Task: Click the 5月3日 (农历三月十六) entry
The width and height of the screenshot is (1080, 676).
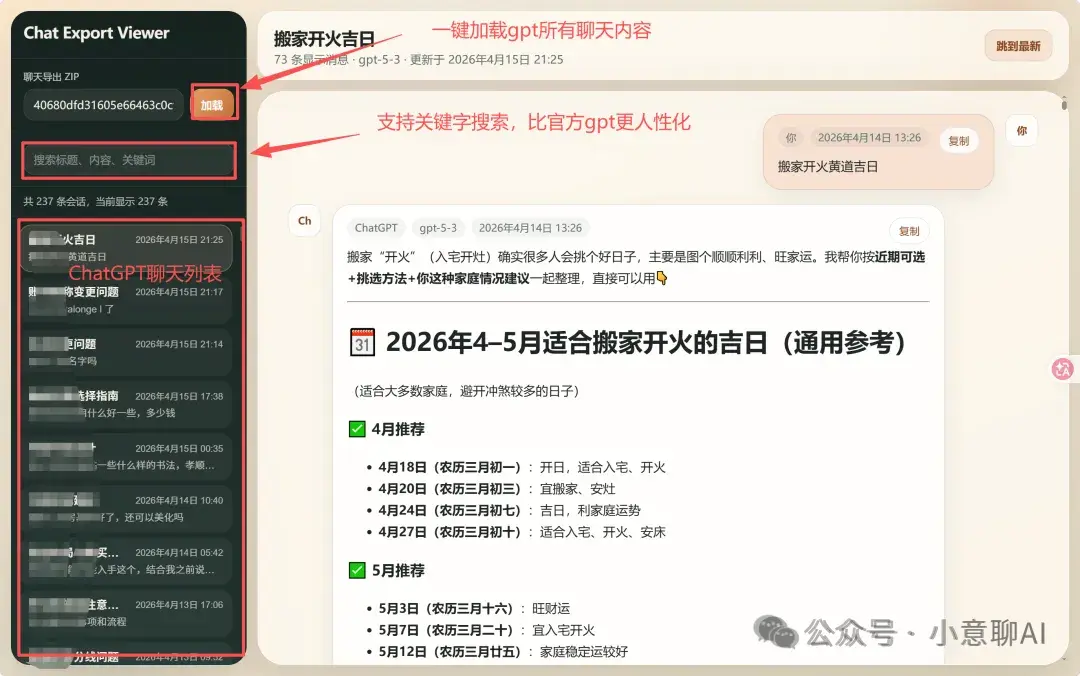Action: click(x=474, y=608)
